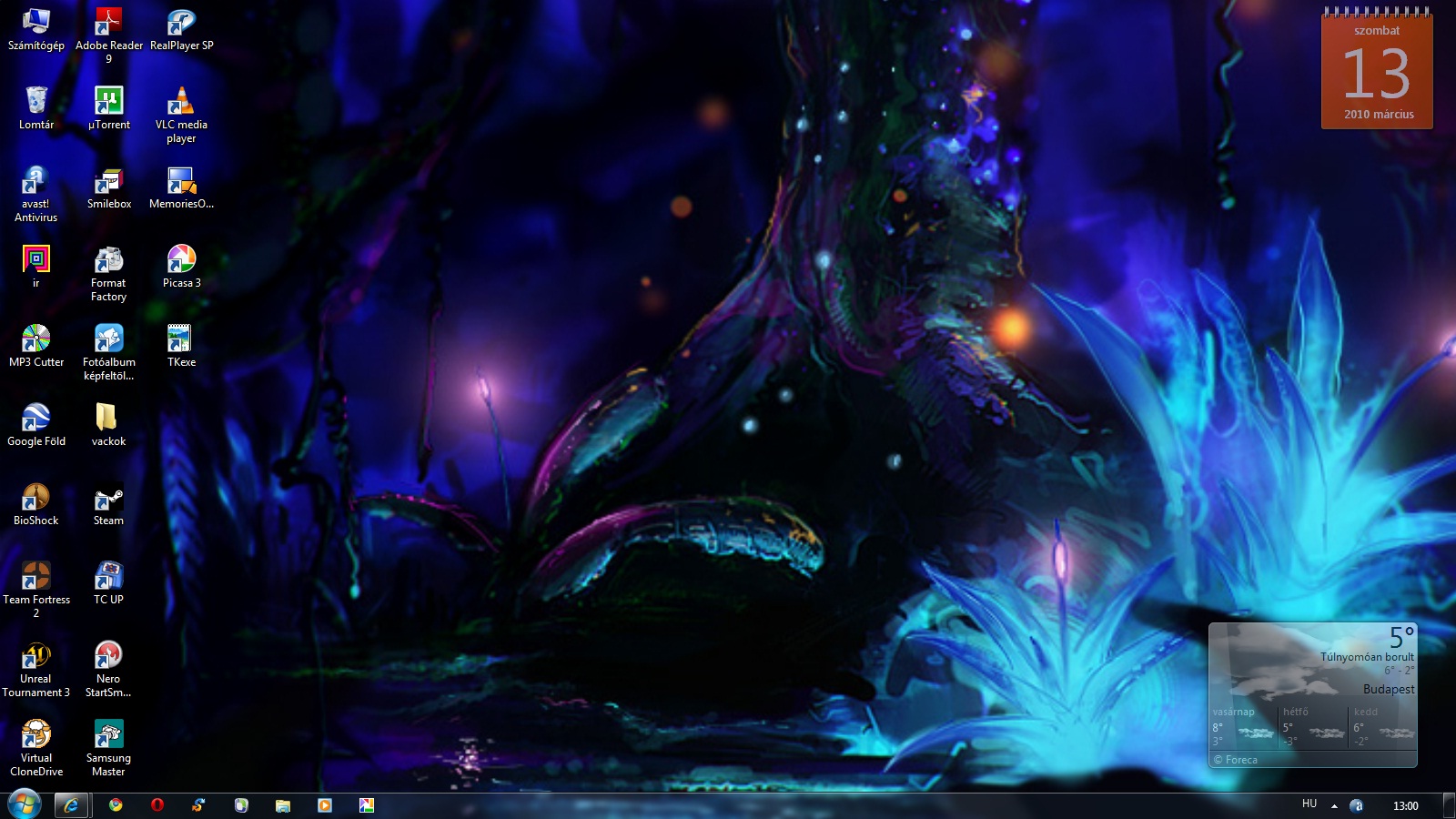The width and height of the screenshot is (1456, 819).
Task: Click the Windows Start orb
Action: click(25, 804)
